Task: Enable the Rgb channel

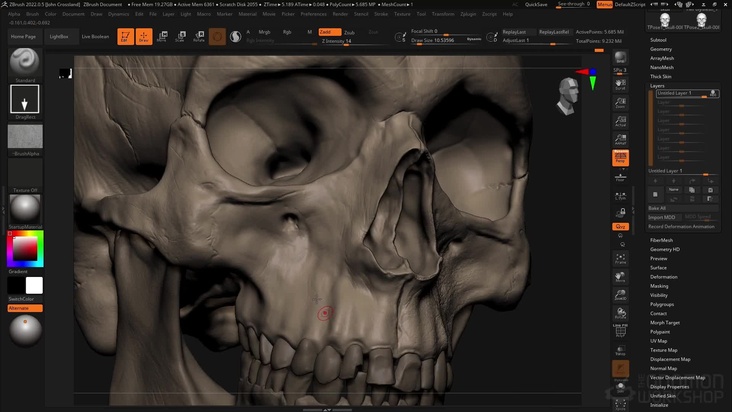Action: 287,32
